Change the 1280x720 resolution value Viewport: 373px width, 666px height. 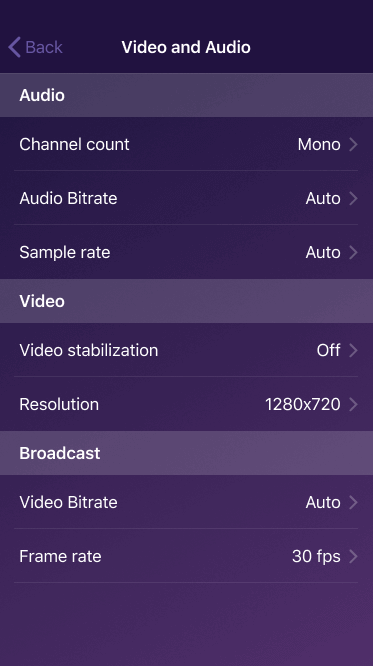click(x=303, y=404)
